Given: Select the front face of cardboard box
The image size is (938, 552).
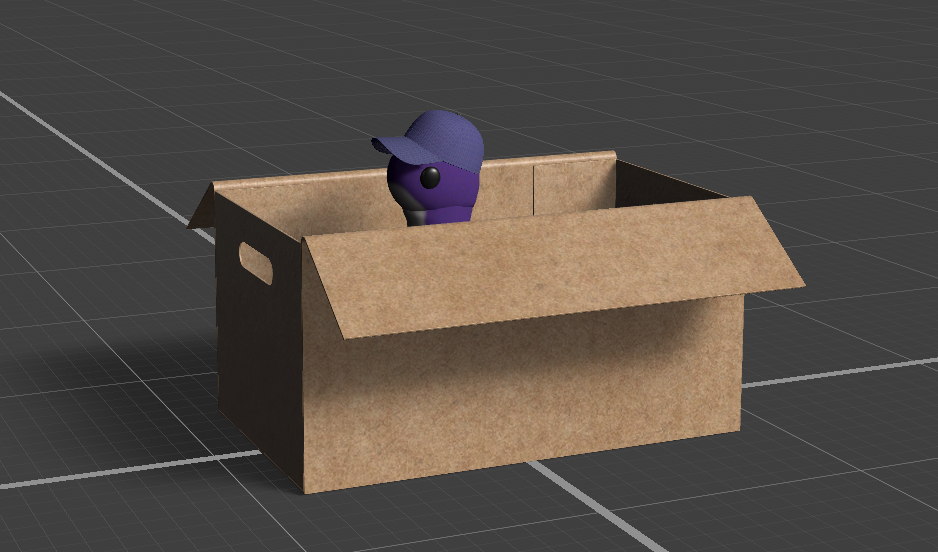Looking at the screenshot, I should [x=520, y=400].
